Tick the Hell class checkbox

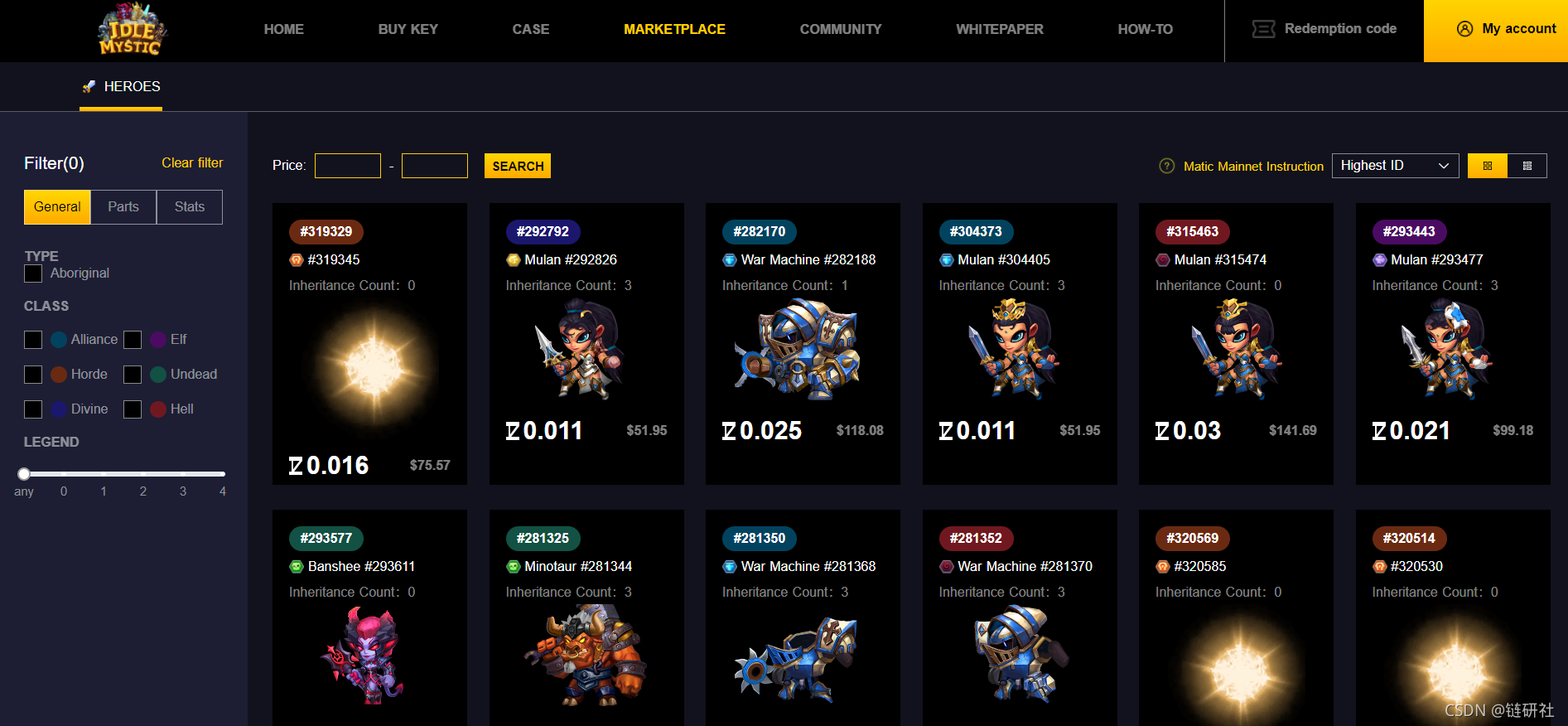pyautogui.click(x=133, y=409)
